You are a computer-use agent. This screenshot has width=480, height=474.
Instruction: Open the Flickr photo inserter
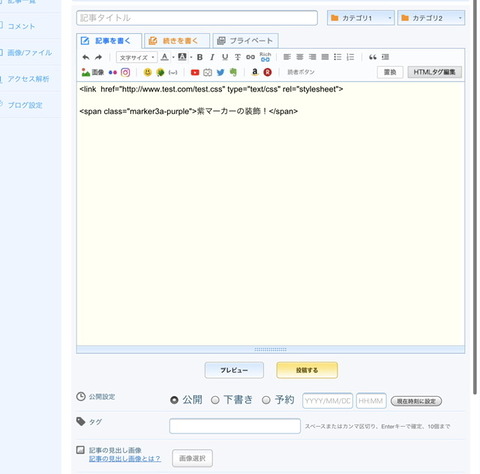[113, 72]
